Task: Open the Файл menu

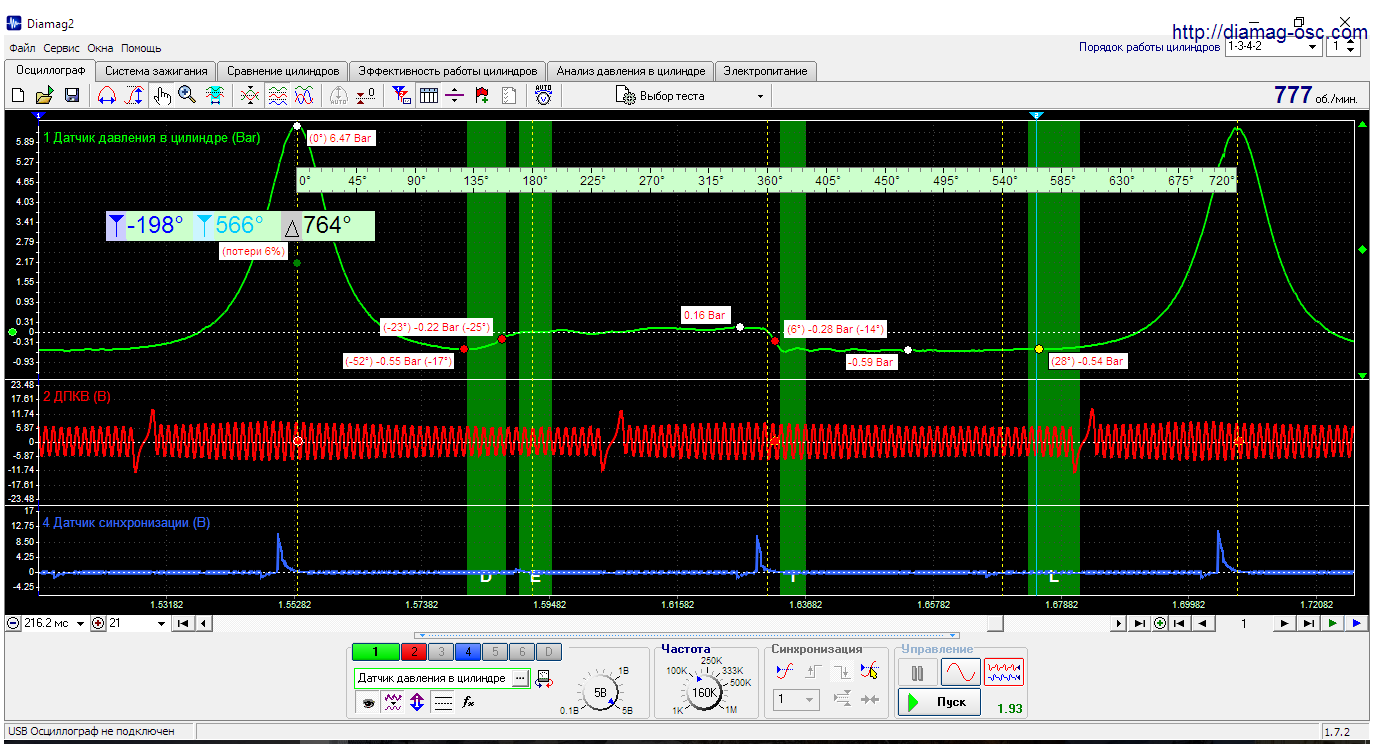Action: point(22,48)
